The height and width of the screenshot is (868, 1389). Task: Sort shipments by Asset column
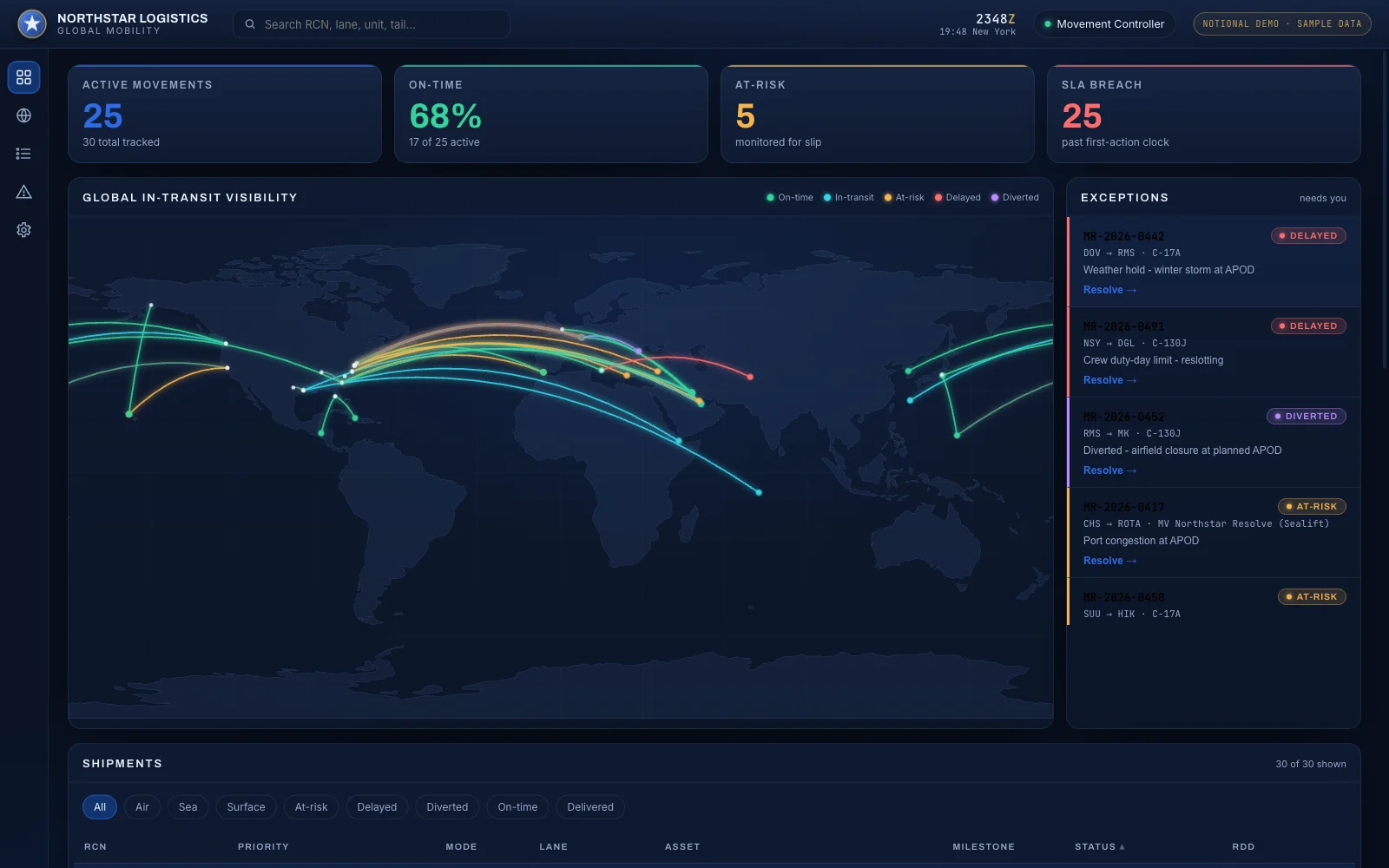(682, 847)
